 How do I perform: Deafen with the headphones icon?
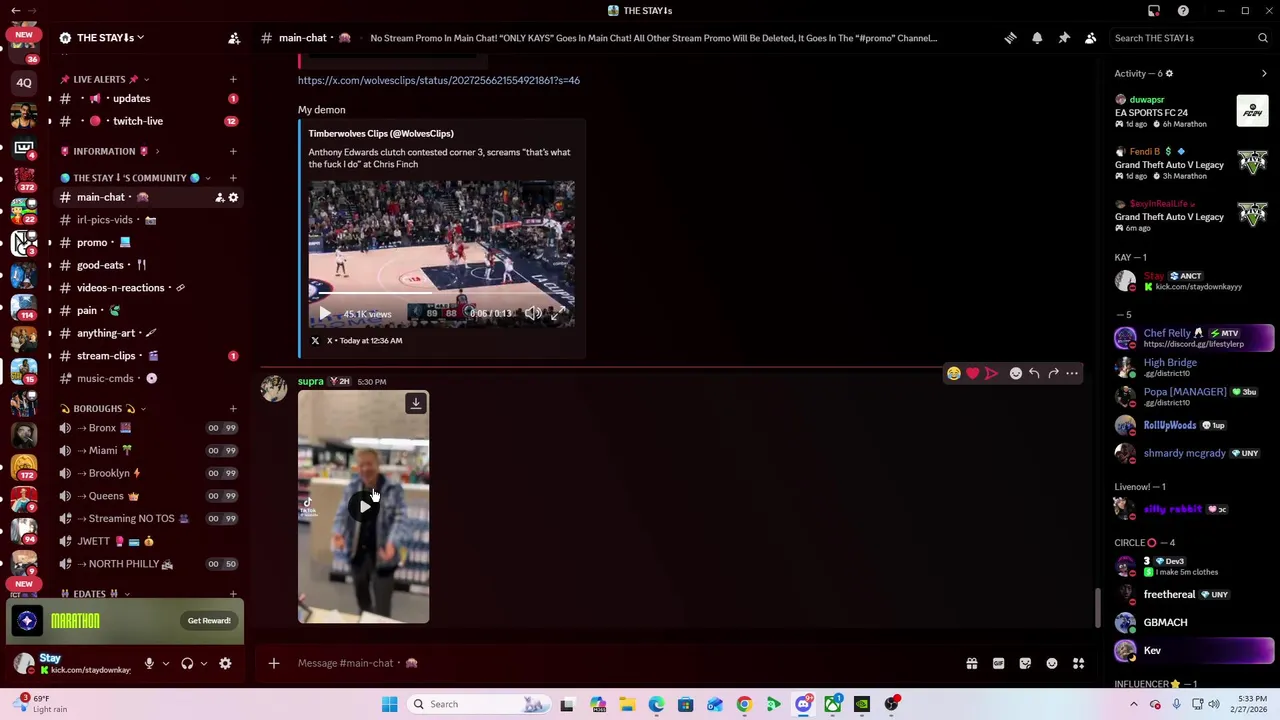pyautogui.click(x=187, y=664)
